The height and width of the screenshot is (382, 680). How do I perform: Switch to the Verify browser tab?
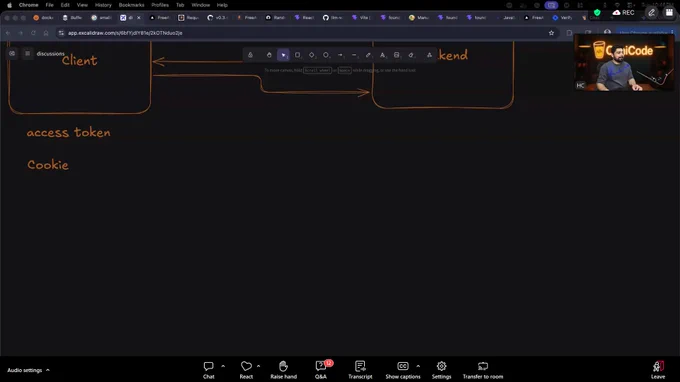(x=562, y=18)
